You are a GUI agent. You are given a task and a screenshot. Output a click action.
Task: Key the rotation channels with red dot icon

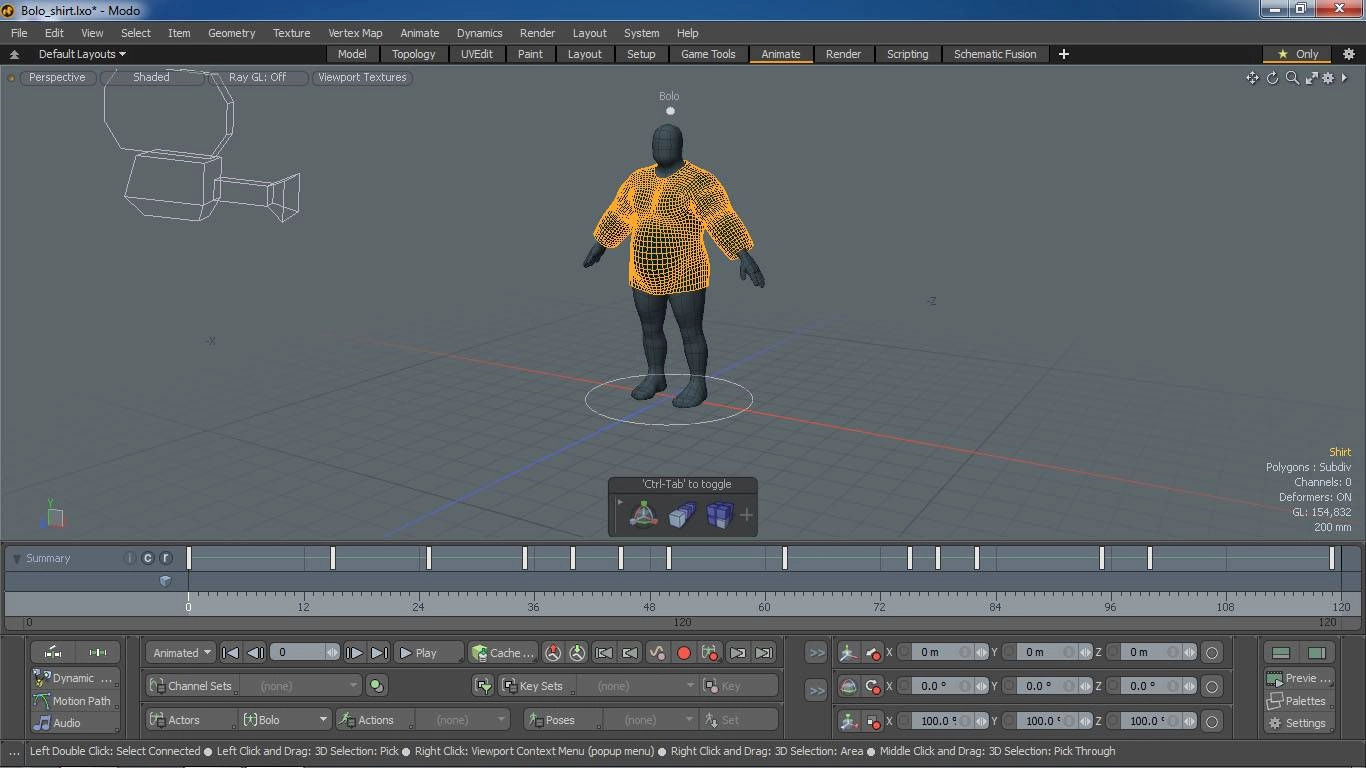click(872, 686)
